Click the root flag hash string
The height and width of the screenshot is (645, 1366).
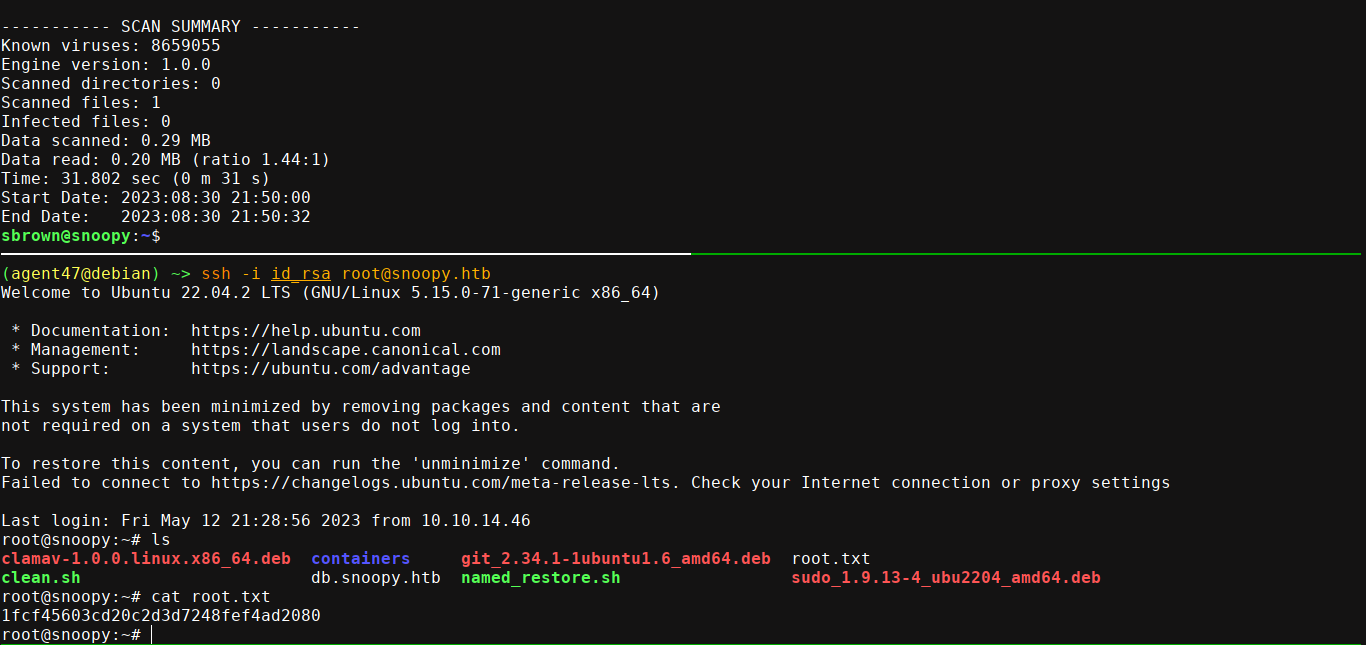(x=161, y=616)
